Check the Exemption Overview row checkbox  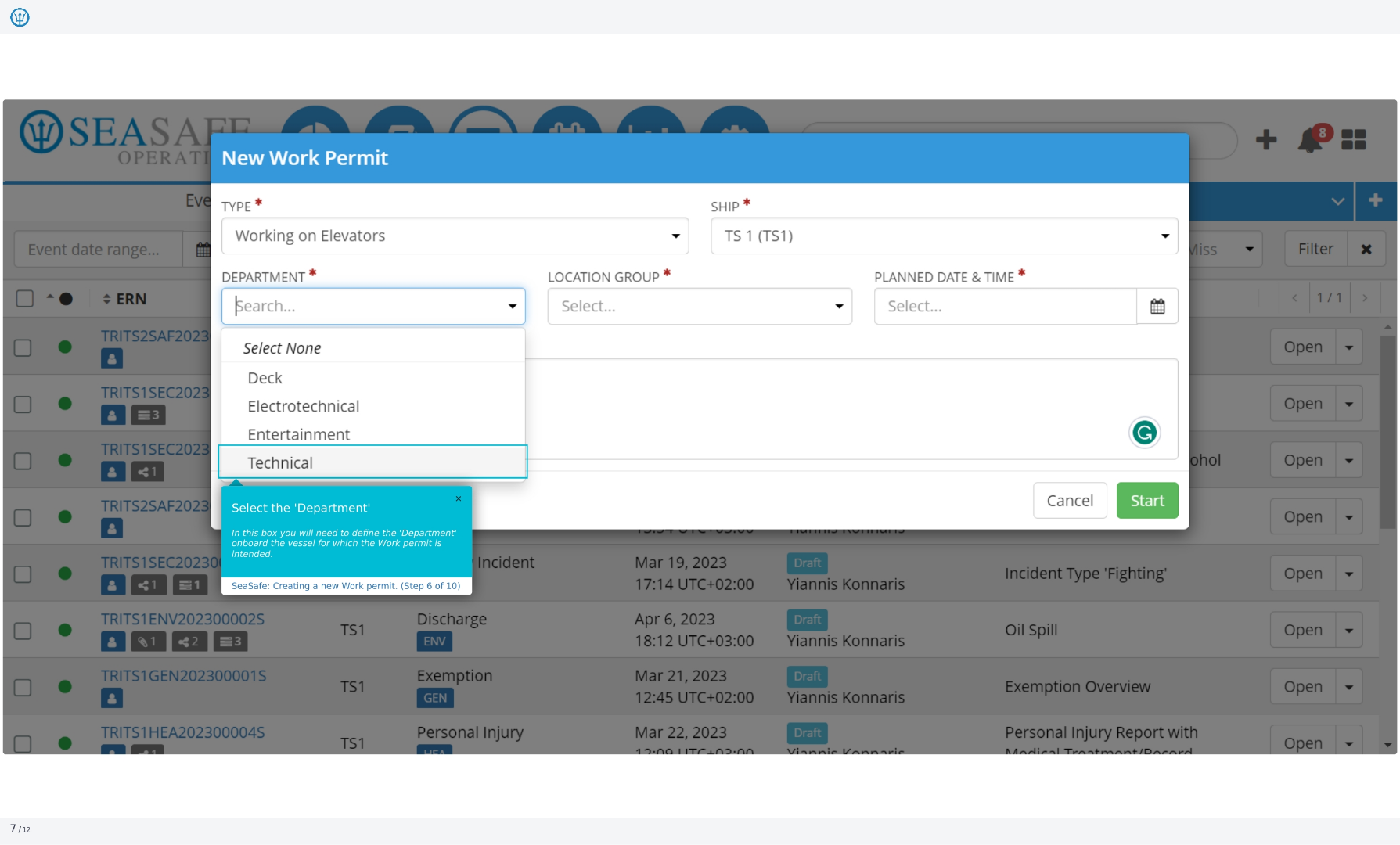(23, 687)
